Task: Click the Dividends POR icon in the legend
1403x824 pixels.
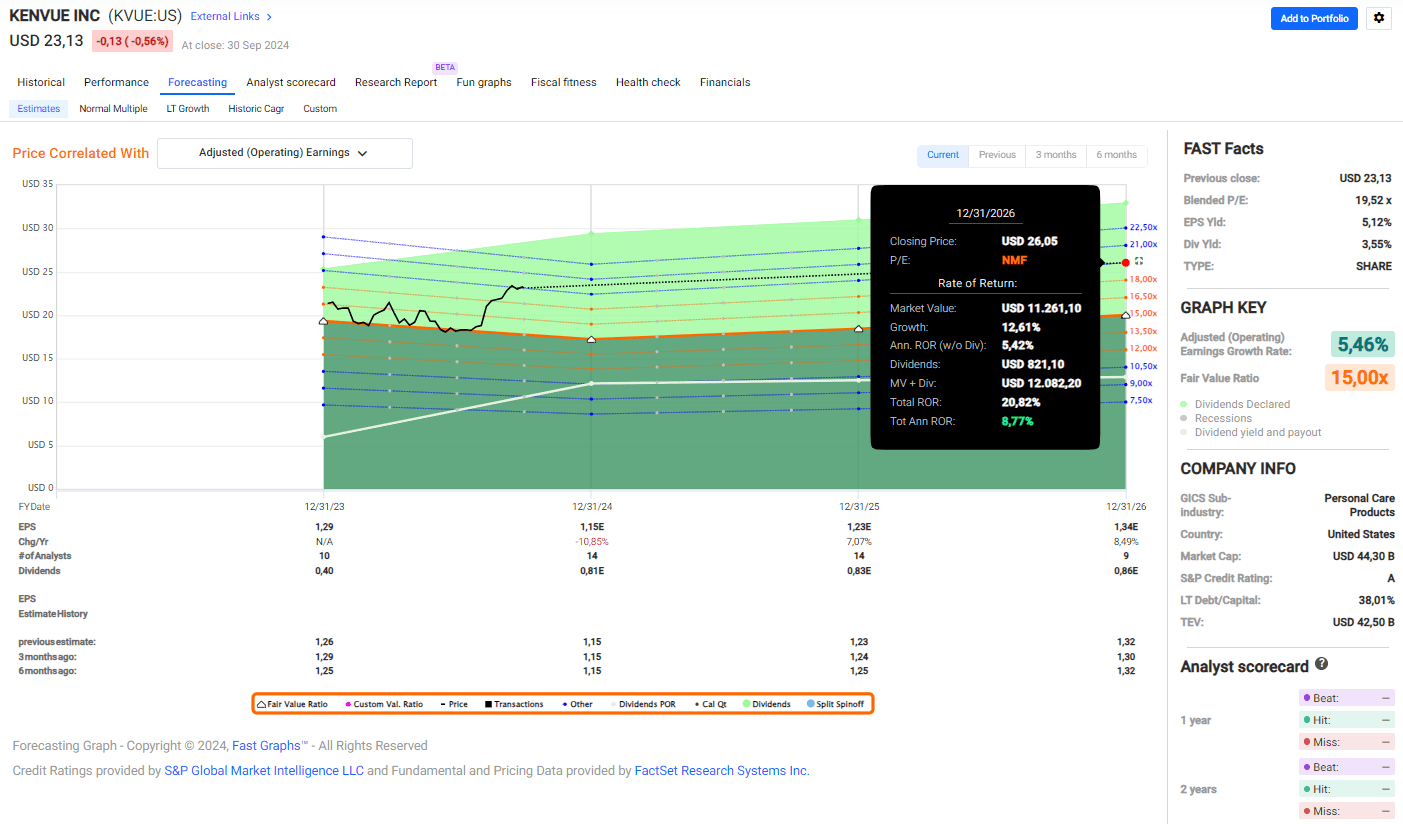Action: click(611, 703)
